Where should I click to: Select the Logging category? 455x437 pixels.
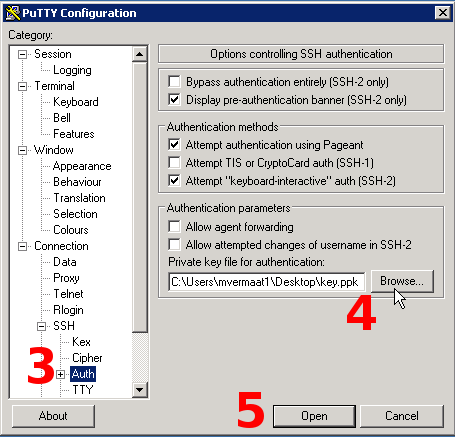click(x=72, y=70)
